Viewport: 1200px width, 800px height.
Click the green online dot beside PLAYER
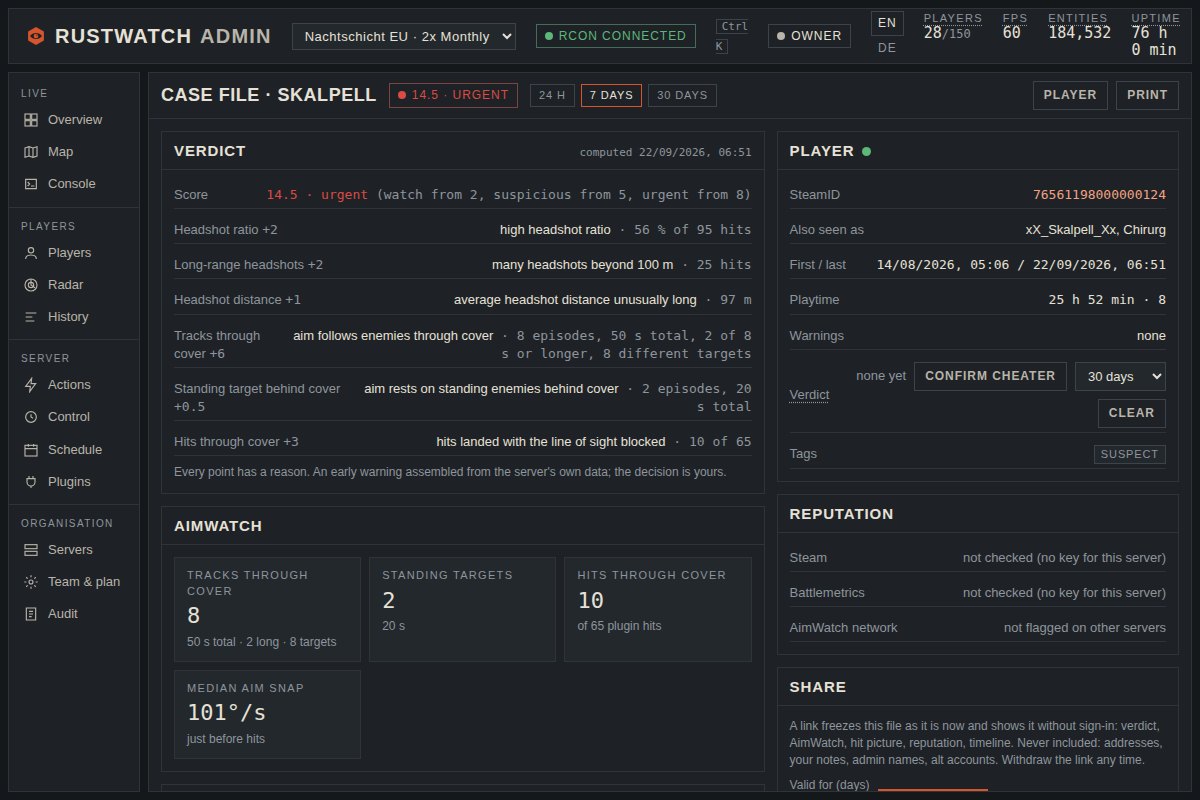(x=866, y=152)
